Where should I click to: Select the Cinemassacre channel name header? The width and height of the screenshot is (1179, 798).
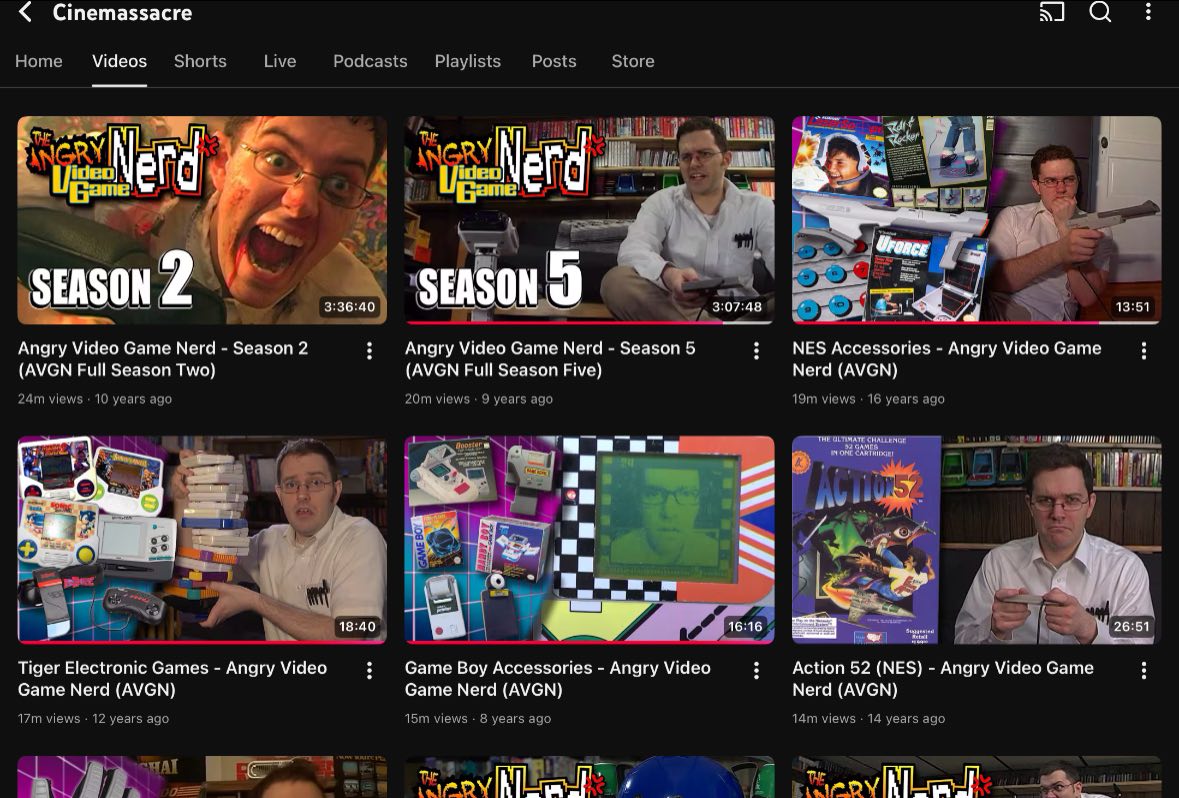(122, 12)
